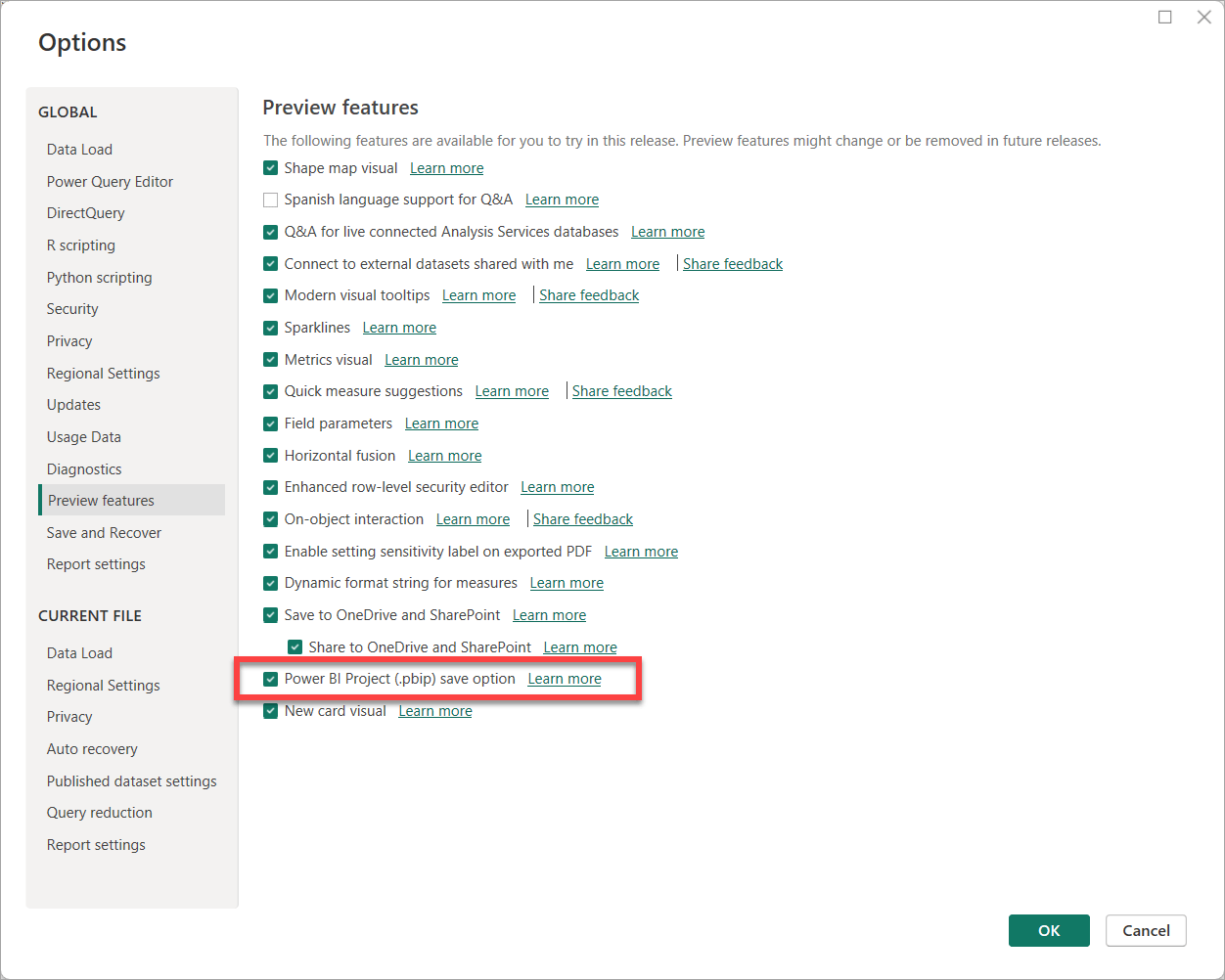Go to Usage Data settings

point(84,437)
